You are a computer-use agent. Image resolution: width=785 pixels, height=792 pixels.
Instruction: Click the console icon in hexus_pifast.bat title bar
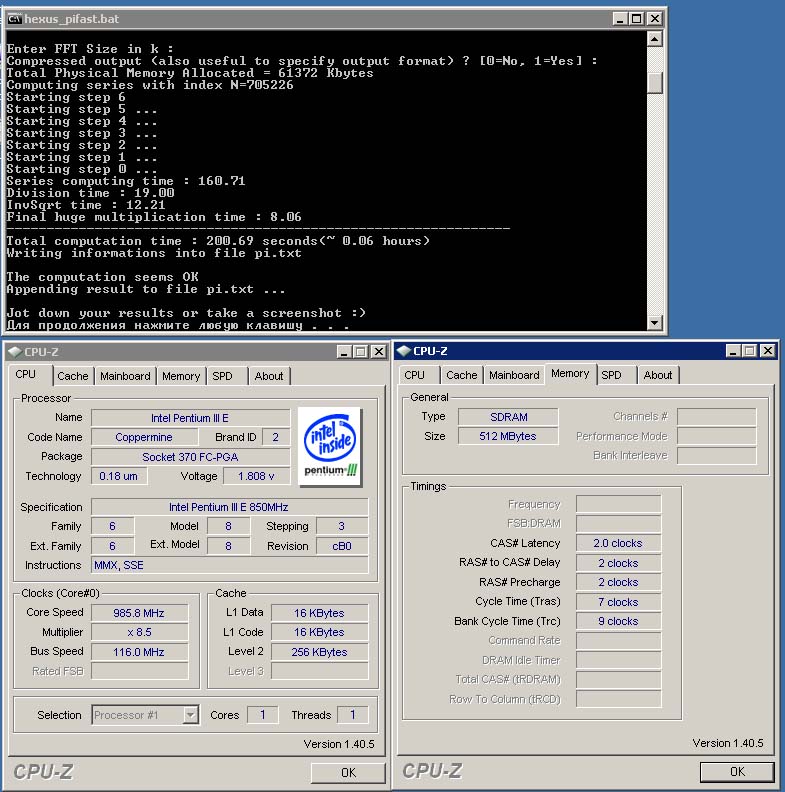15,19
